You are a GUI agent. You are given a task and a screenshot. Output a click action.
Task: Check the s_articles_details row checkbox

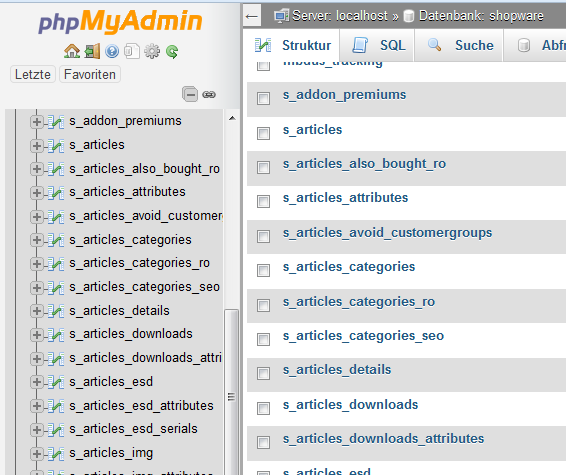263,373
